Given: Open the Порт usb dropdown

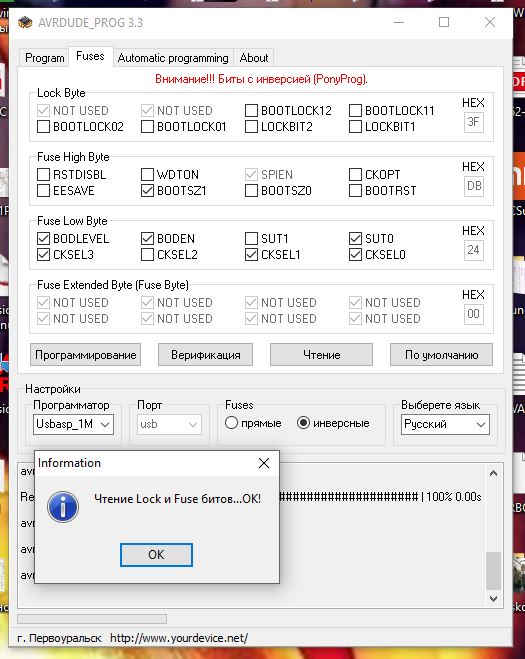Looking at the screenshot, I should [x=169, y=424].
